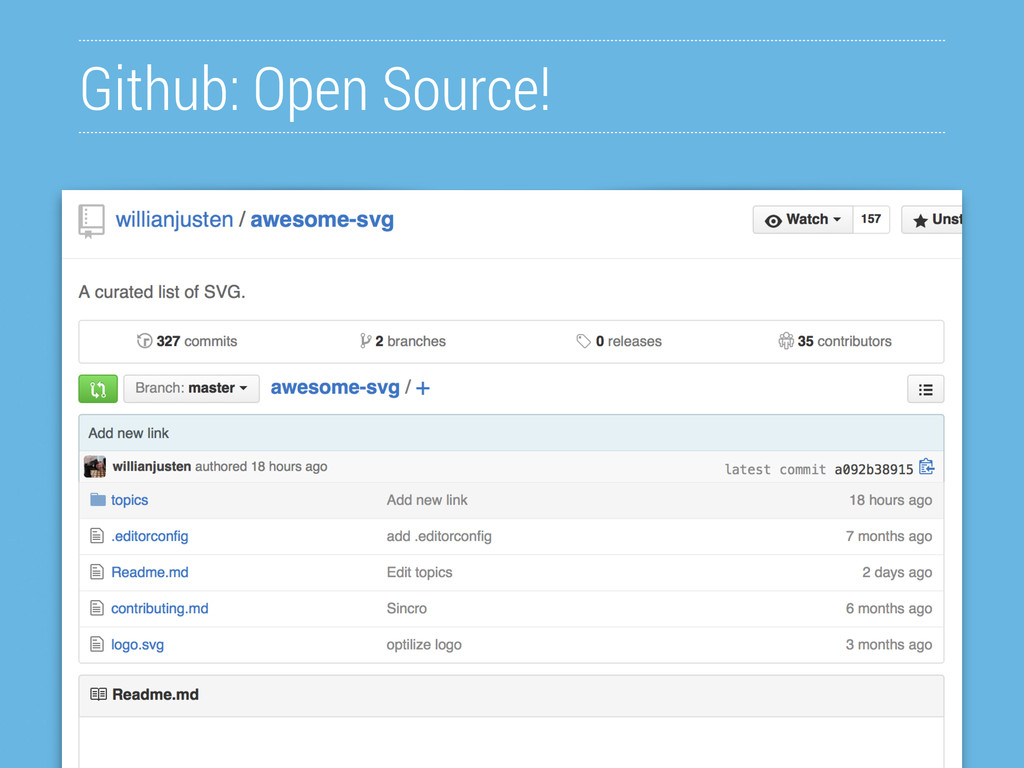
Task: Open the Branch: master dropdown
Action: click(x=191, y=388)
